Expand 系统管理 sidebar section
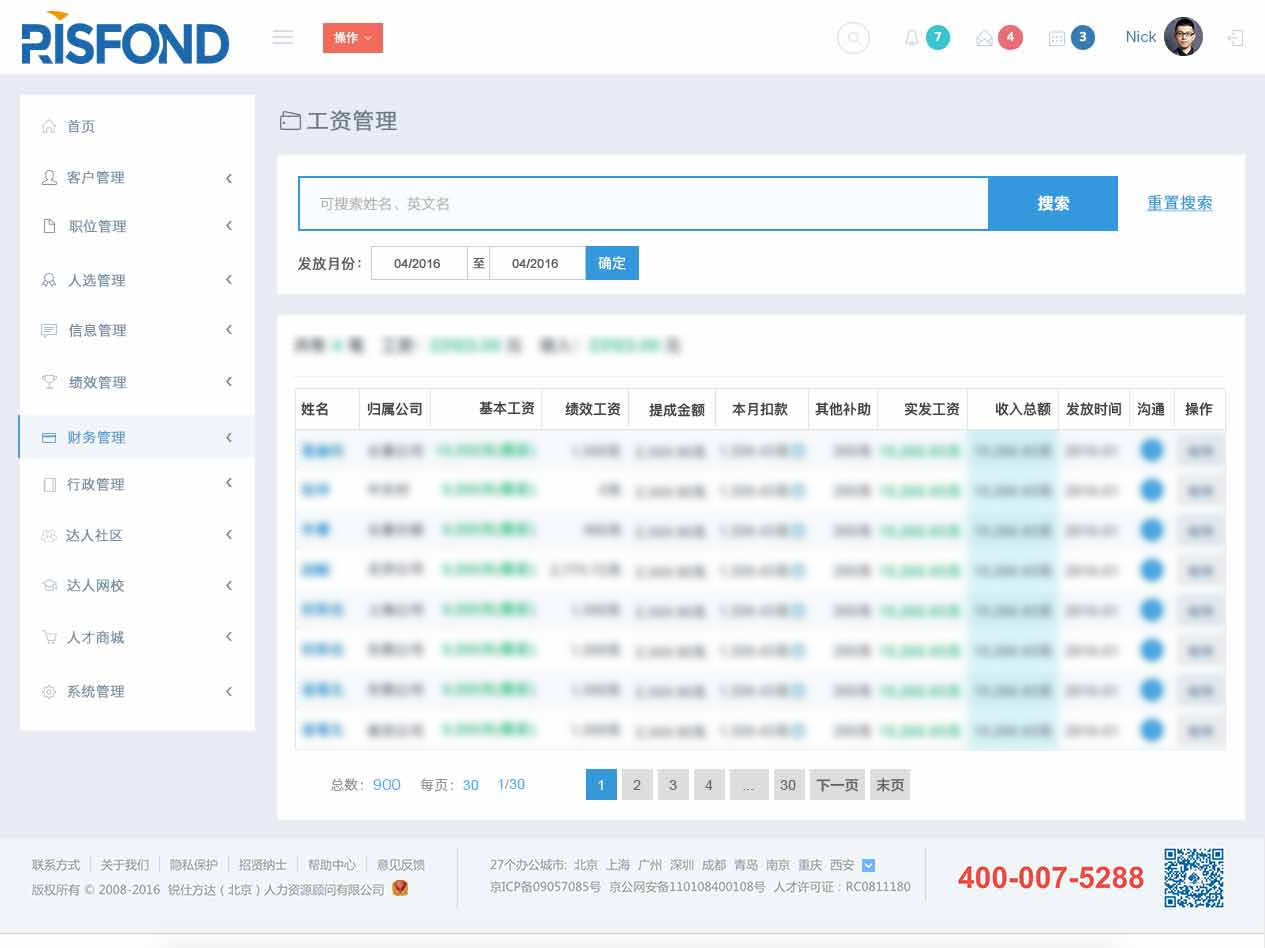 (x=136, y=691)
